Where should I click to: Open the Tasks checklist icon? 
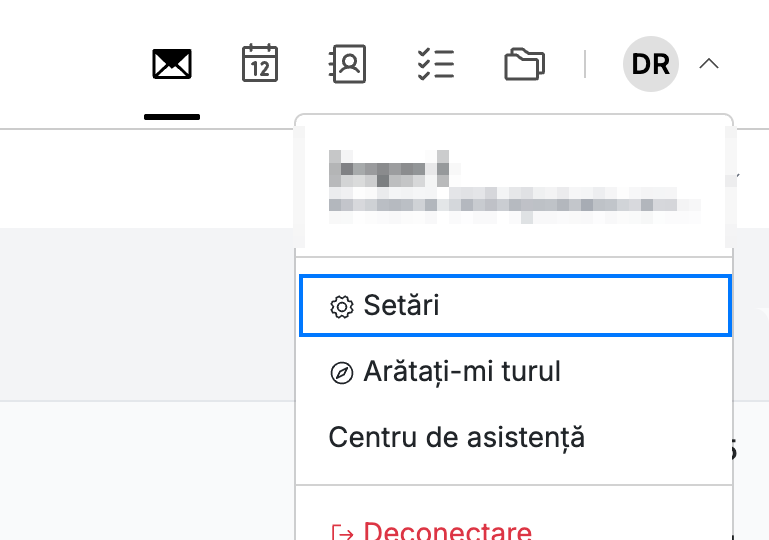(436, 64)
